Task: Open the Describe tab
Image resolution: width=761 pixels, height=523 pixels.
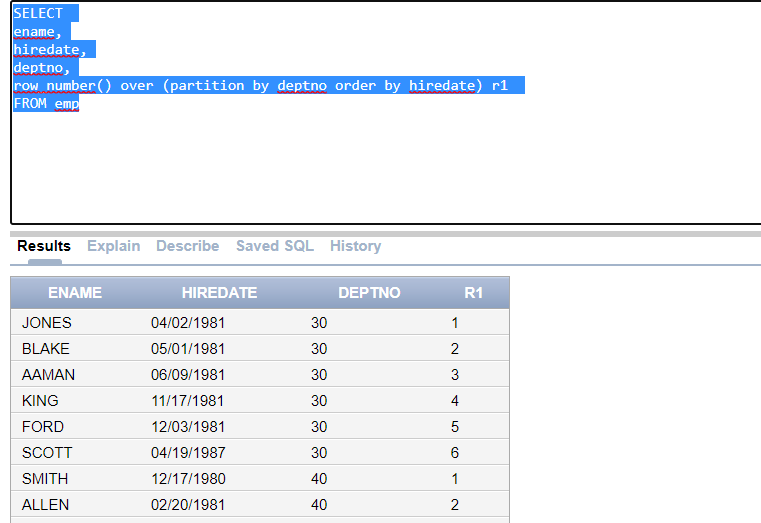Action: click(187, 246)
